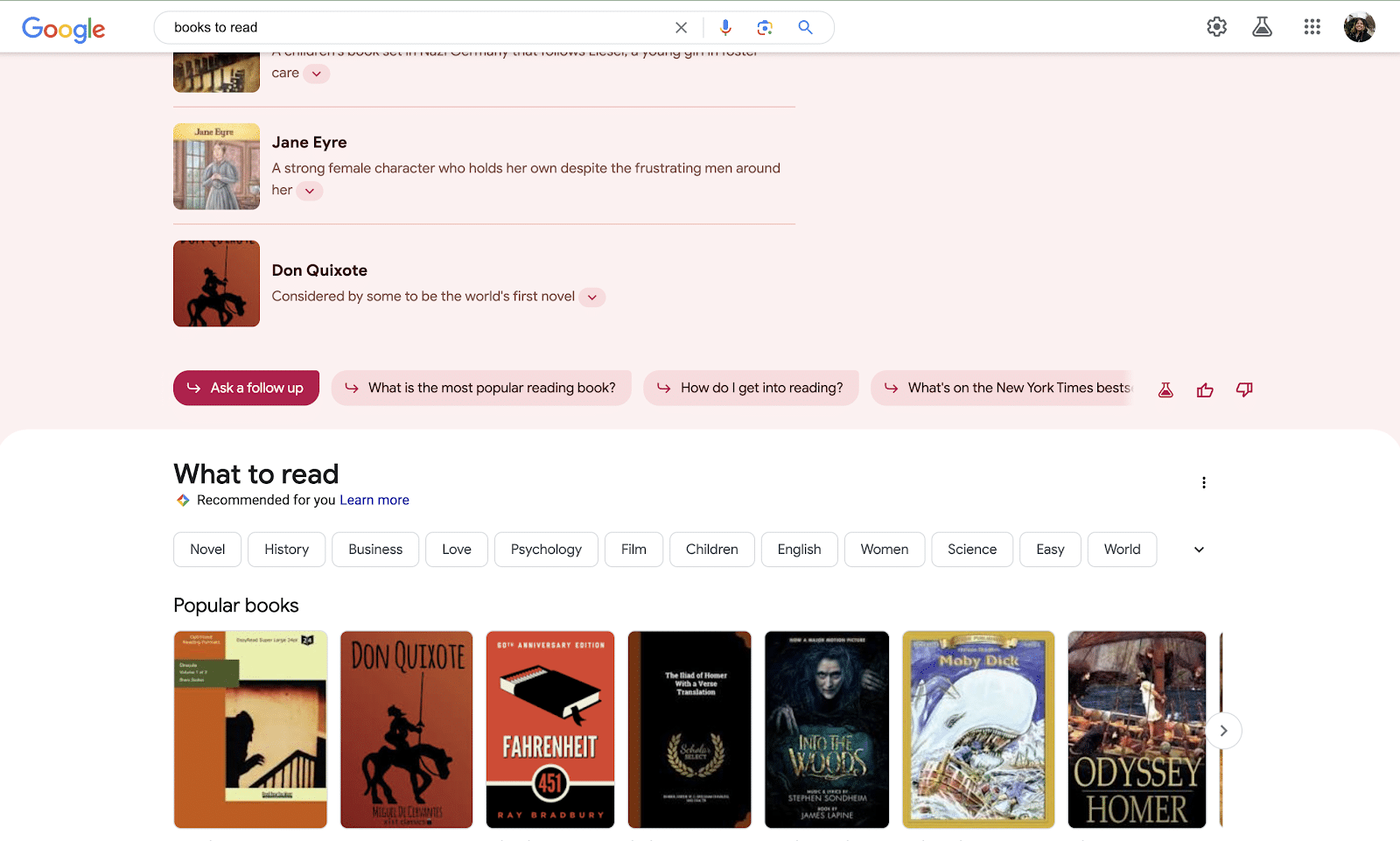Screen dimensions: 1400x841
Task: Select the World filter chip
Action: tap(1122, 550)
